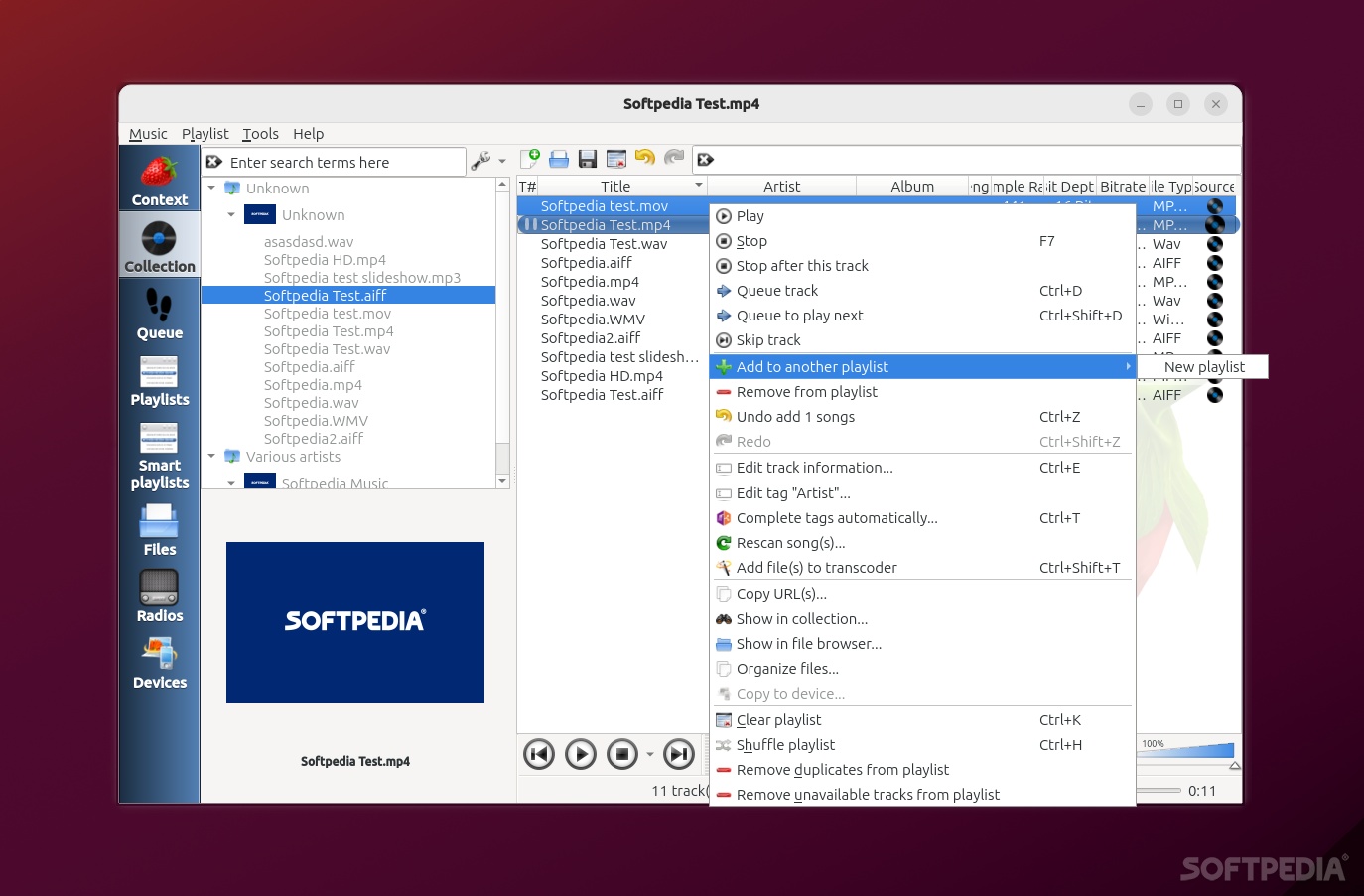Select Softpedia HD.mp4 in the collection tree
This screenshot has width=1364, height=896.
pyautogui.click(x=325, y=259)
